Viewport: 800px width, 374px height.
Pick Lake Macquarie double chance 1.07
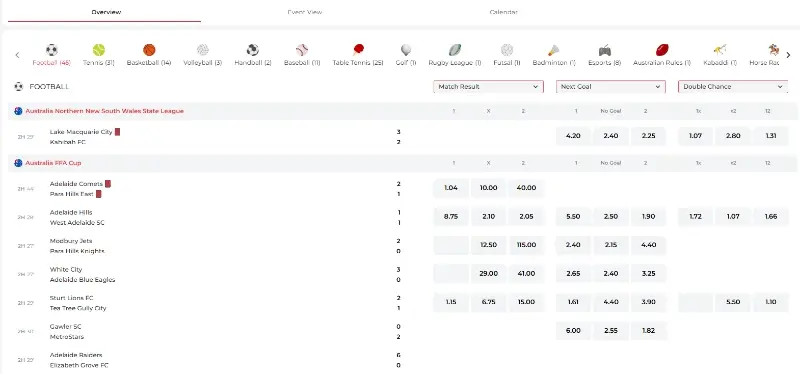695,136
